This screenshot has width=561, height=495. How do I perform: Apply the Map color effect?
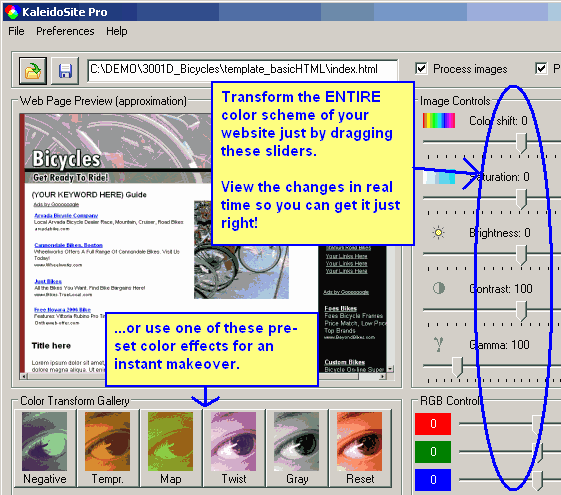point(171,448)
